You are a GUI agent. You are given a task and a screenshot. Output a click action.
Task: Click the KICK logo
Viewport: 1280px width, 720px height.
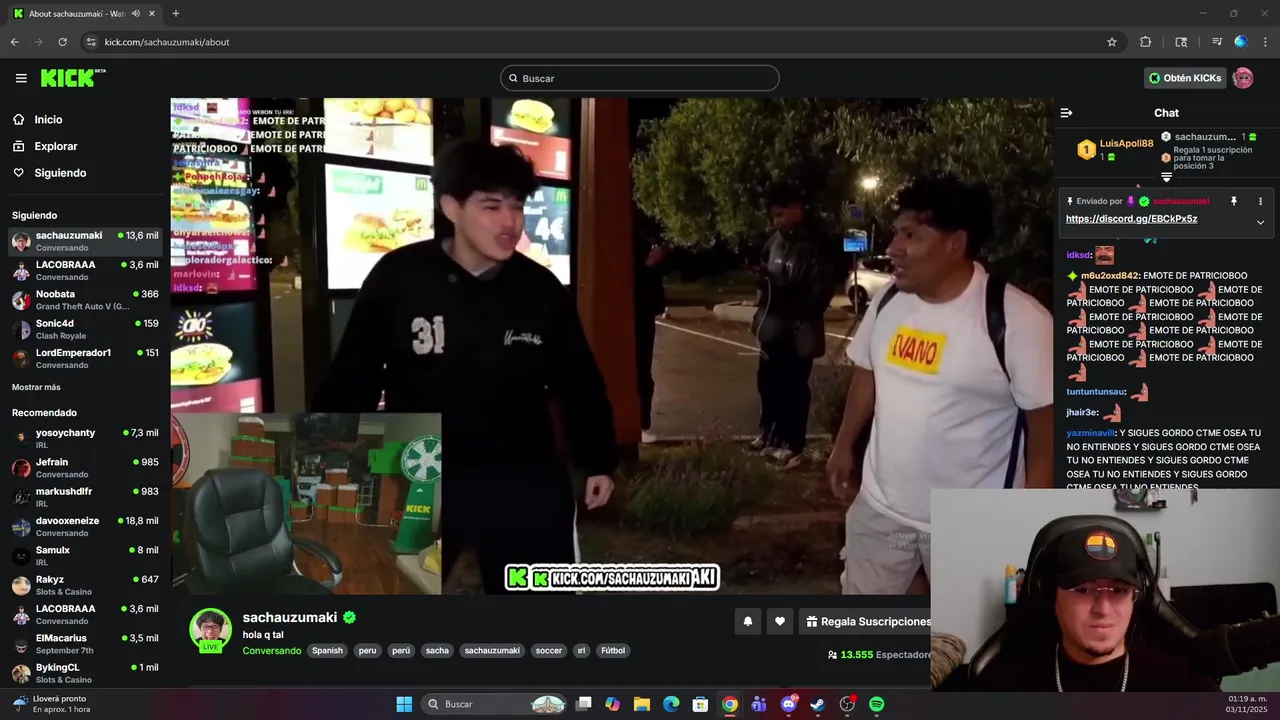point(72,78)
